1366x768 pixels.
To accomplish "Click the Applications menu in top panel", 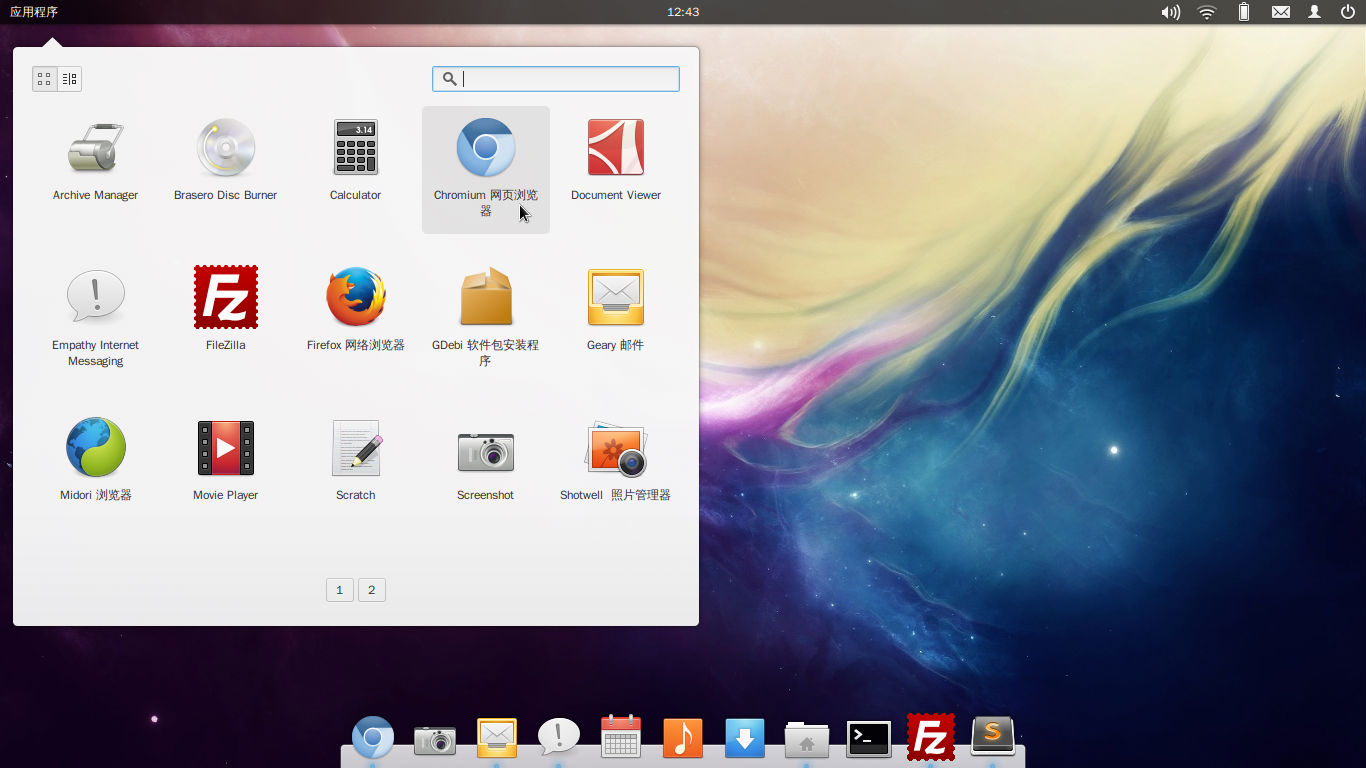I will [34, 12].
